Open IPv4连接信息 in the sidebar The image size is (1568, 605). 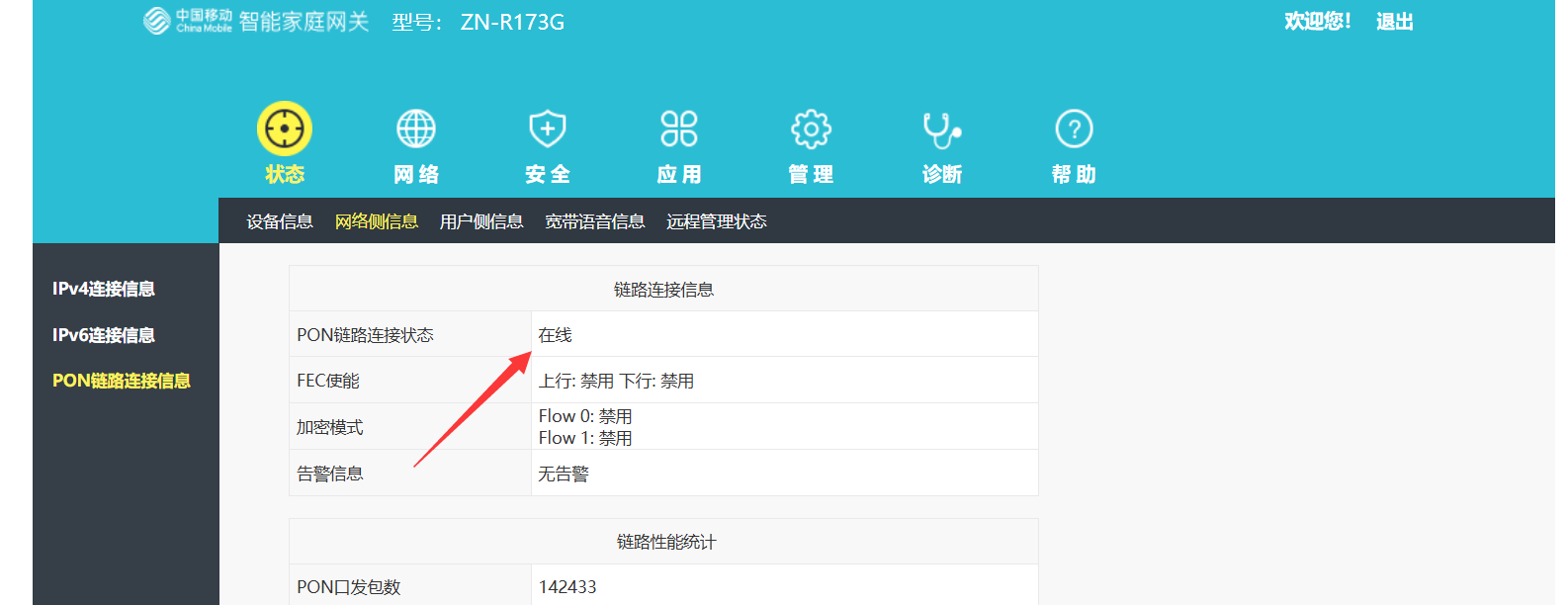(104, 289)
